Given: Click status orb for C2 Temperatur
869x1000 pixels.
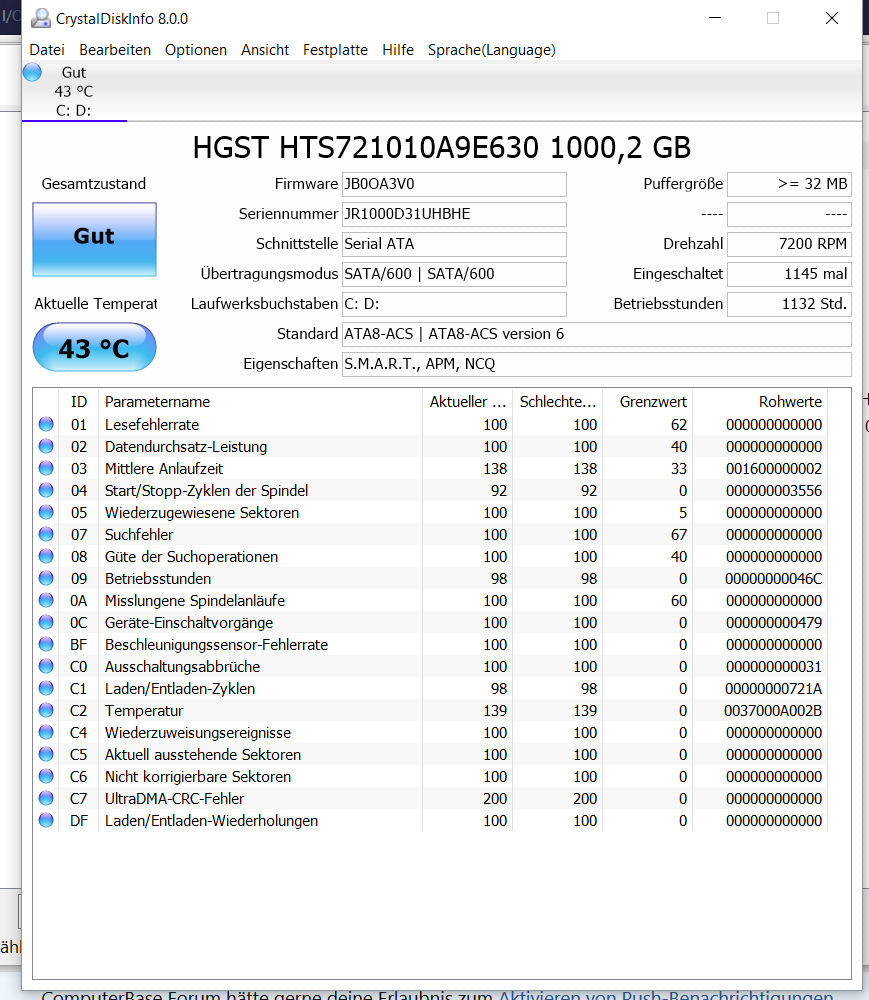Looking at the screenshot, I should (46, 710).
